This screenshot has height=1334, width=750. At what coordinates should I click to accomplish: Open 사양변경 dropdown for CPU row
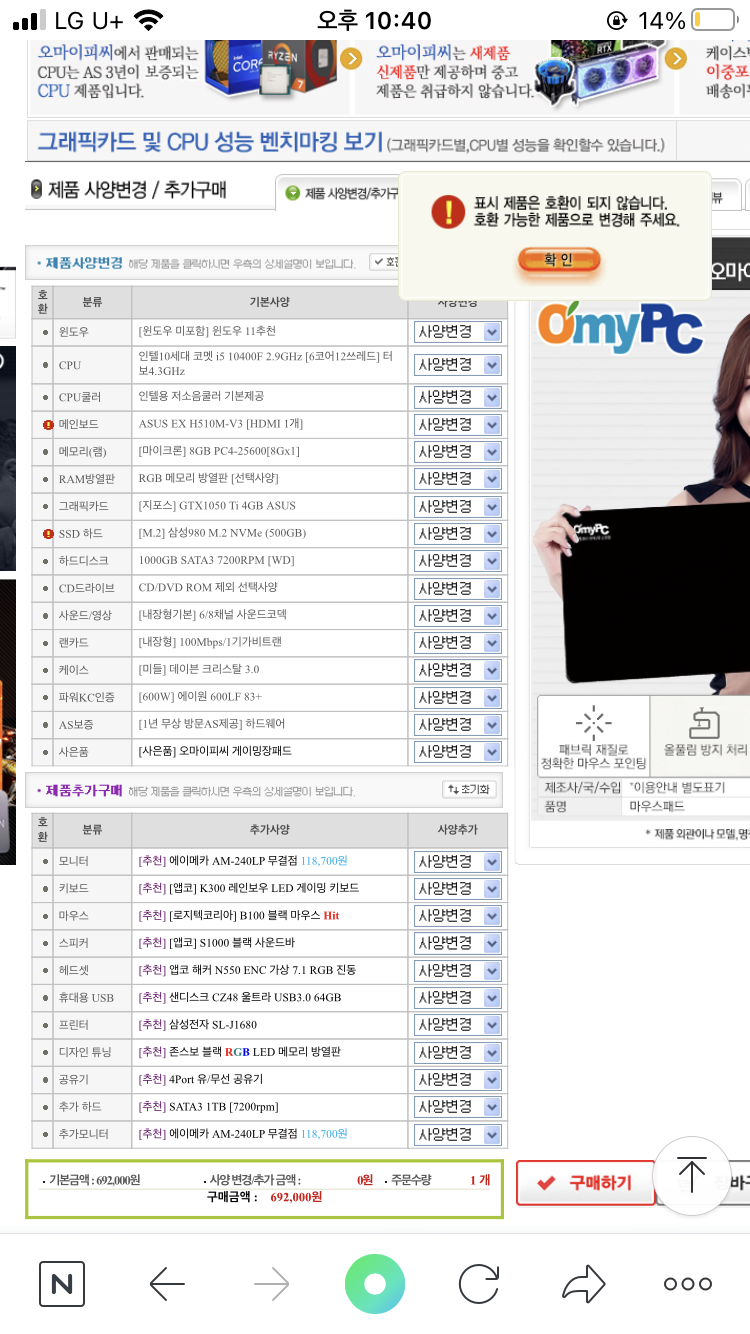pyautogui.click(x=458, y=365)
